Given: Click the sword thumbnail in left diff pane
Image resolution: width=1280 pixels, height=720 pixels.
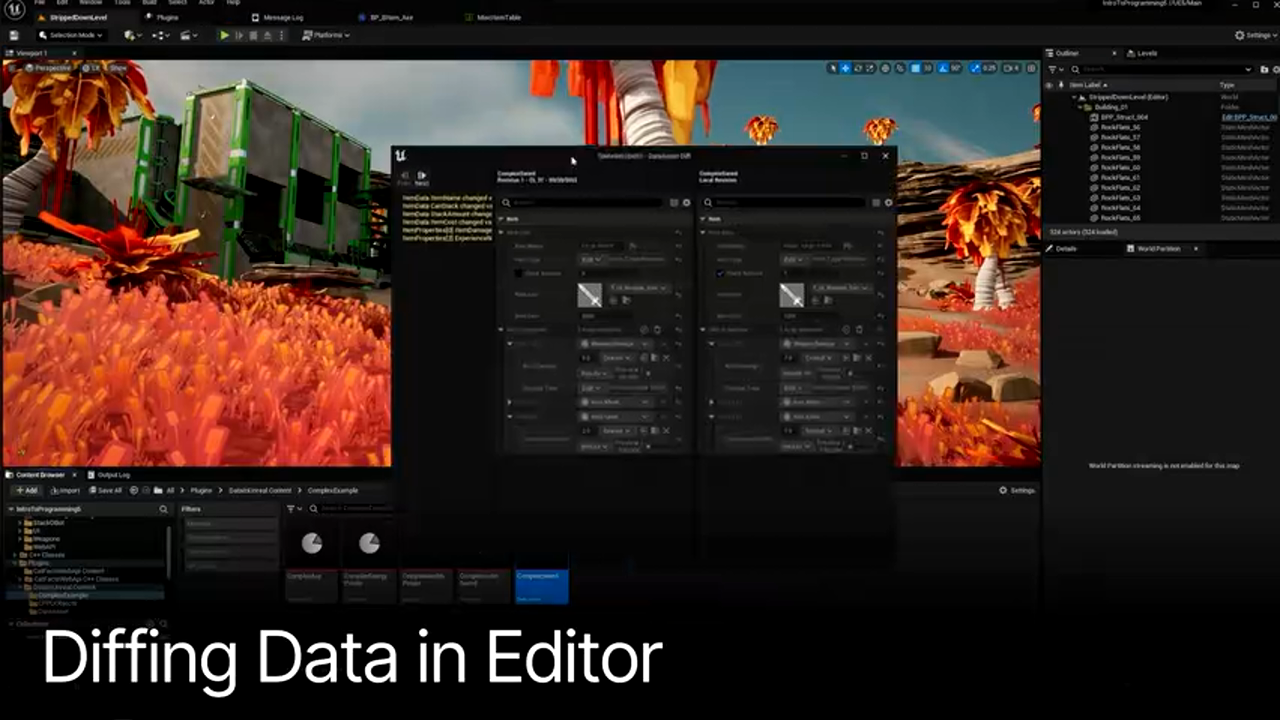Looking at the screenshot, I should point(589,294).
